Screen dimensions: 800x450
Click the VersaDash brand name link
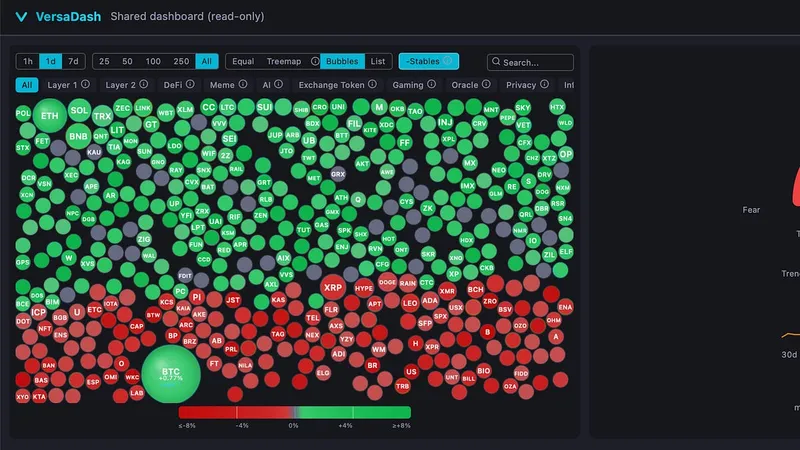(68, 17)
